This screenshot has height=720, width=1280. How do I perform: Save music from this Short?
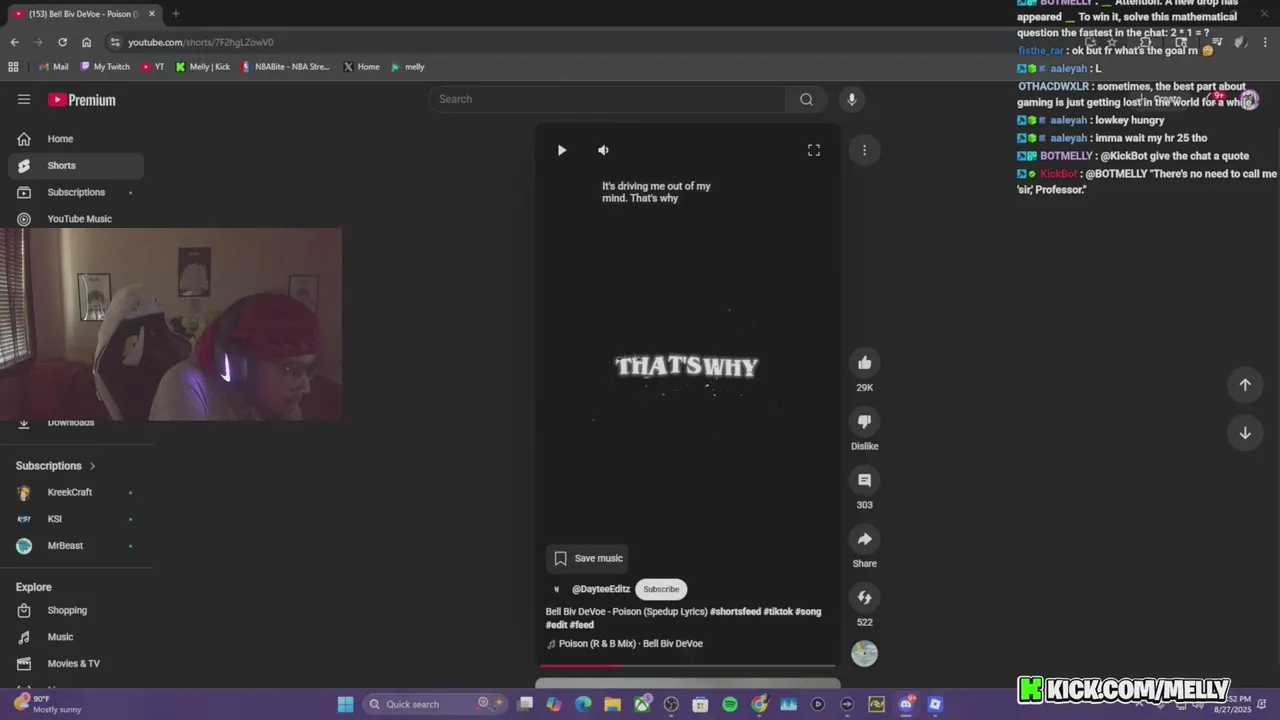point(589,558)
